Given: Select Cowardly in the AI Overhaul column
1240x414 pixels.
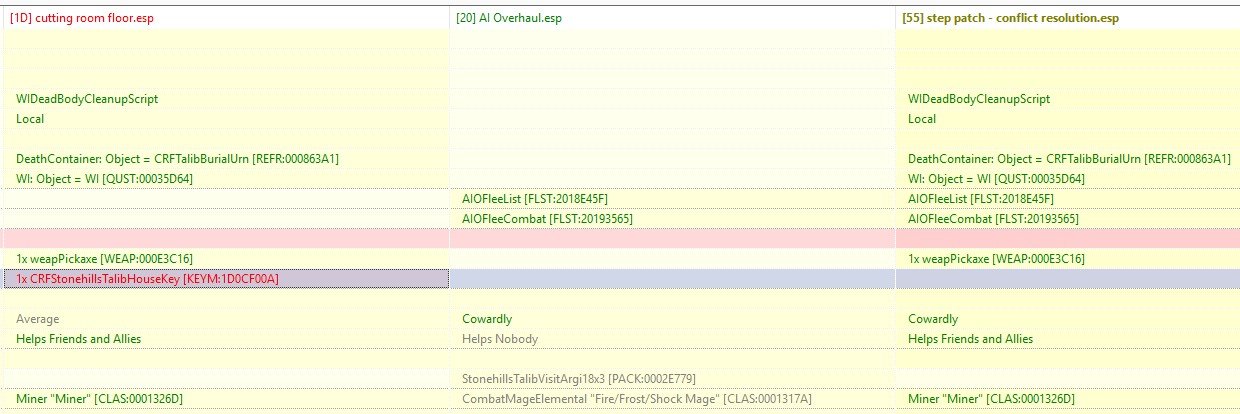Looking at the screenshot, I should (x=487, y=319).
